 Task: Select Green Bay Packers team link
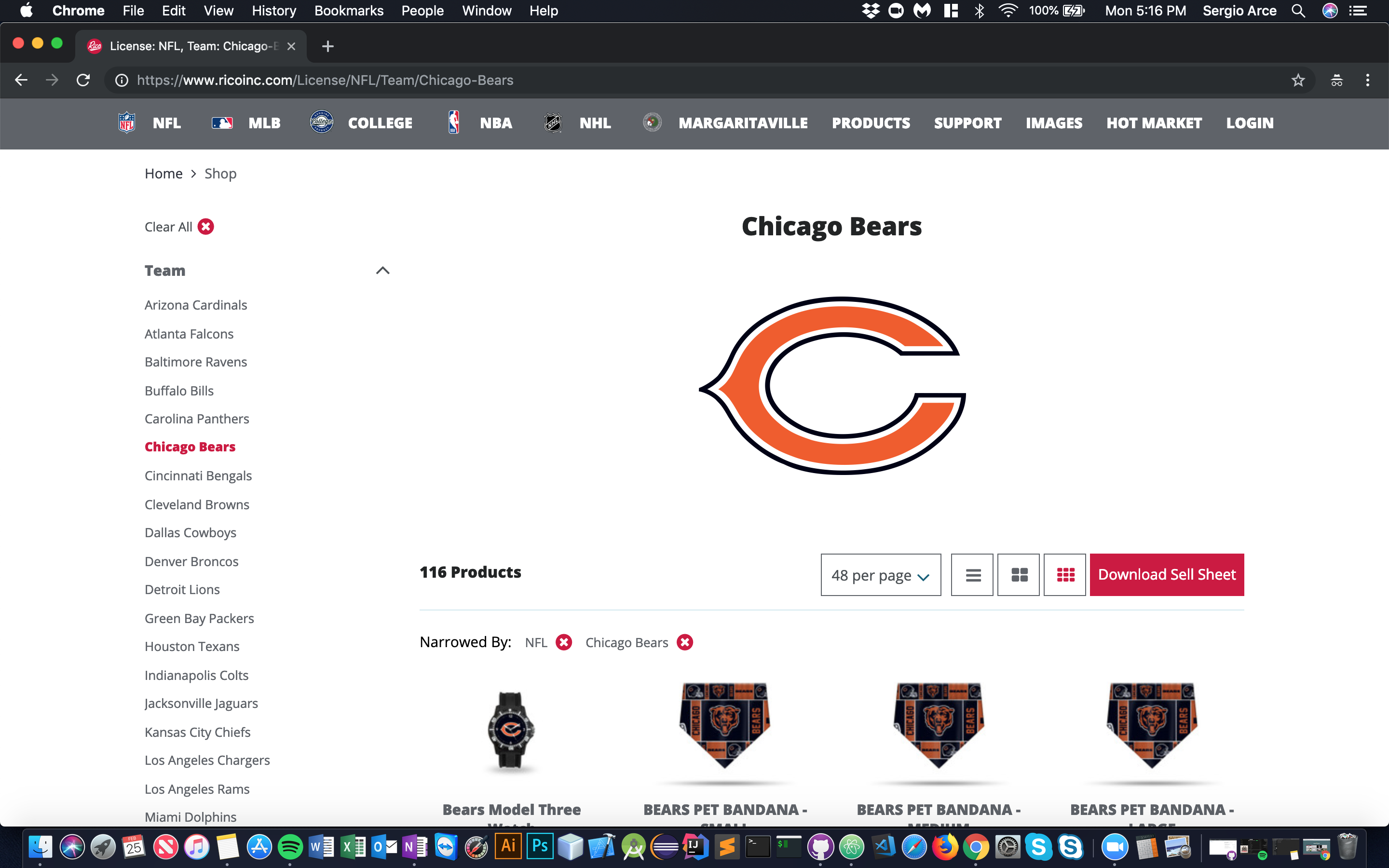(x=199, y=618)
